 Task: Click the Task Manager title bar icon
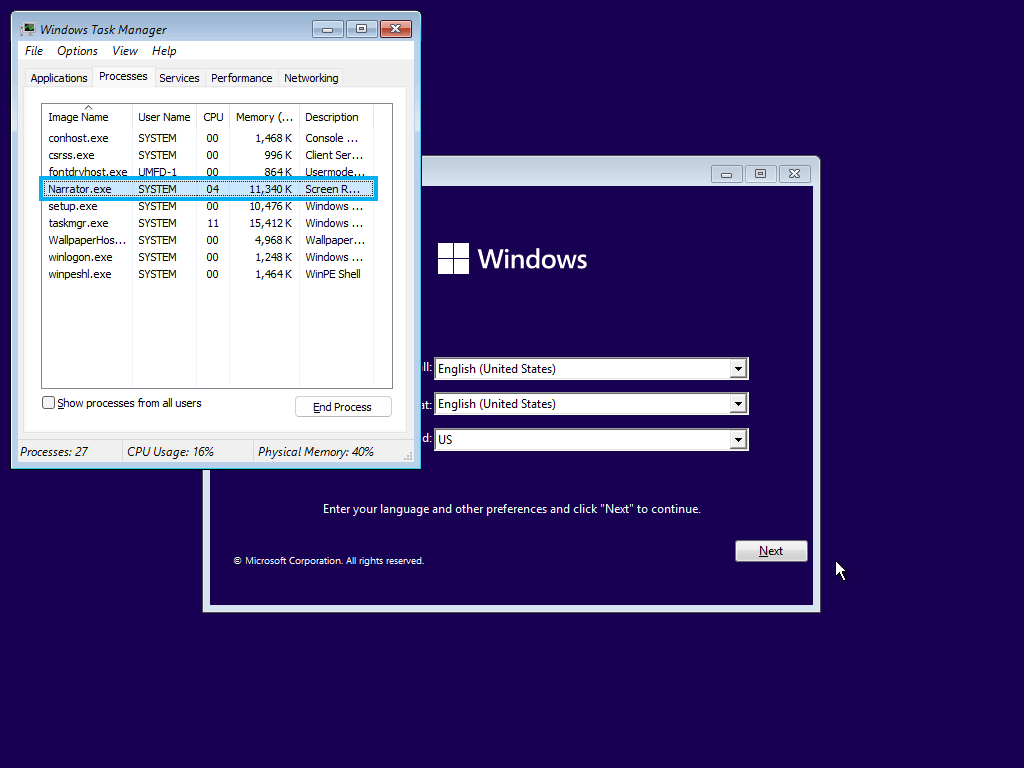pos(27,29)
